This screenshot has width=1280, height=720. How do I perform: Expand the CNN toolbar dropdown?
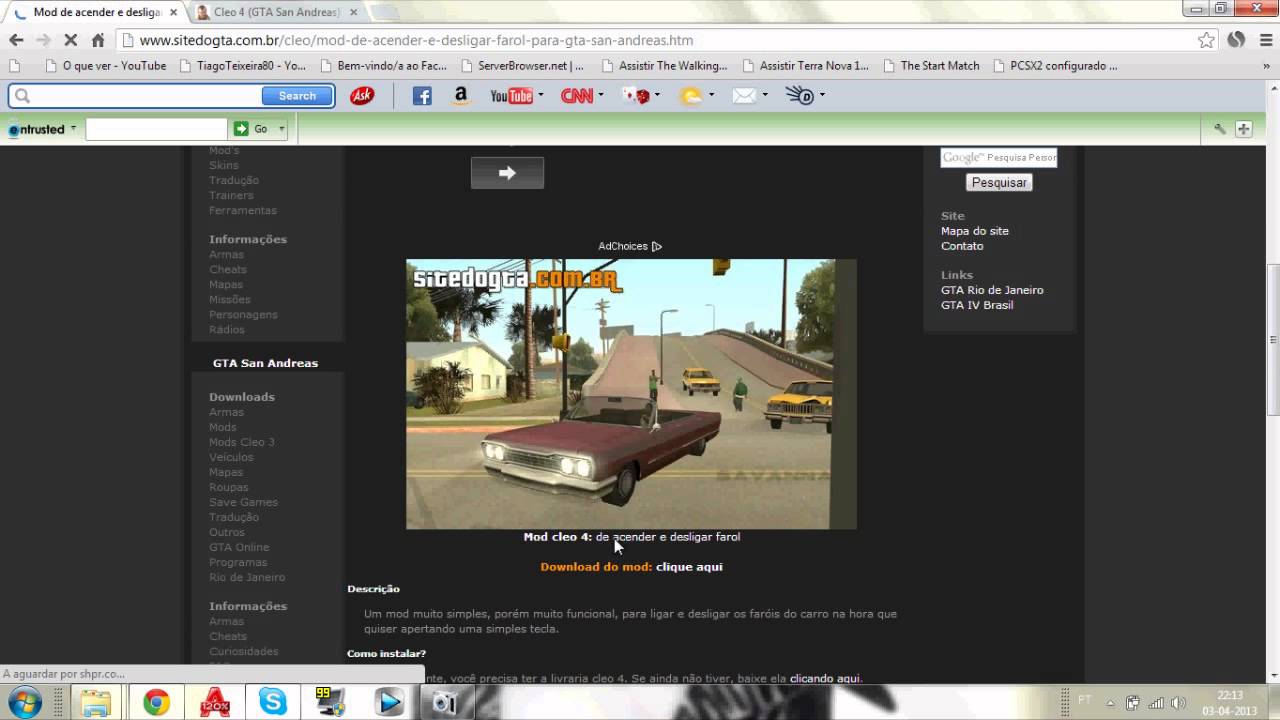click(x=601, y=96)
